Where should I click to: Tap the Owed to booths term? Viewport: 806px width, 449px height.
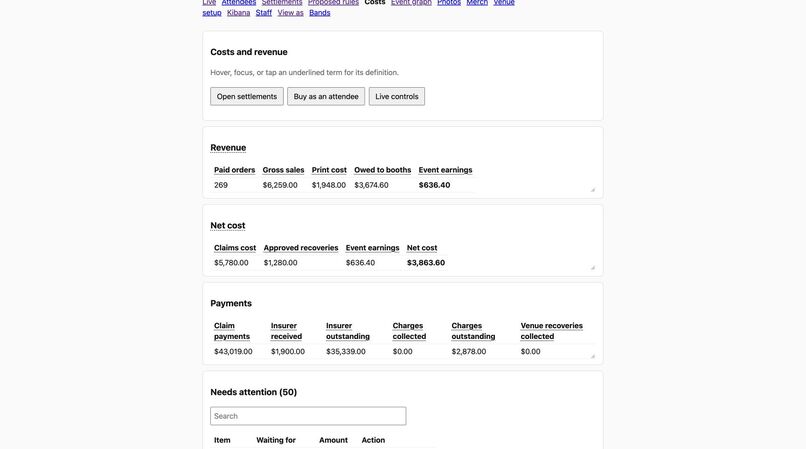382,170
